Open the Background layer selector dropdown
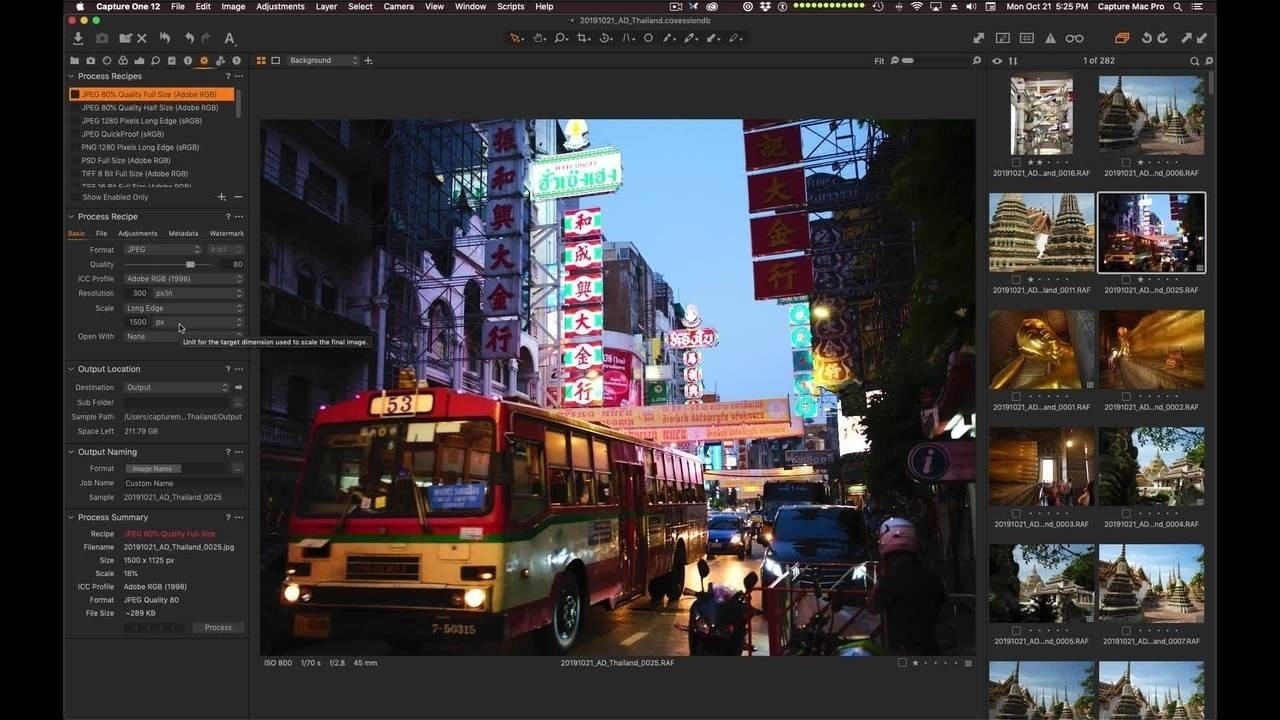1280x720 pixels. [x=322, y=60]
